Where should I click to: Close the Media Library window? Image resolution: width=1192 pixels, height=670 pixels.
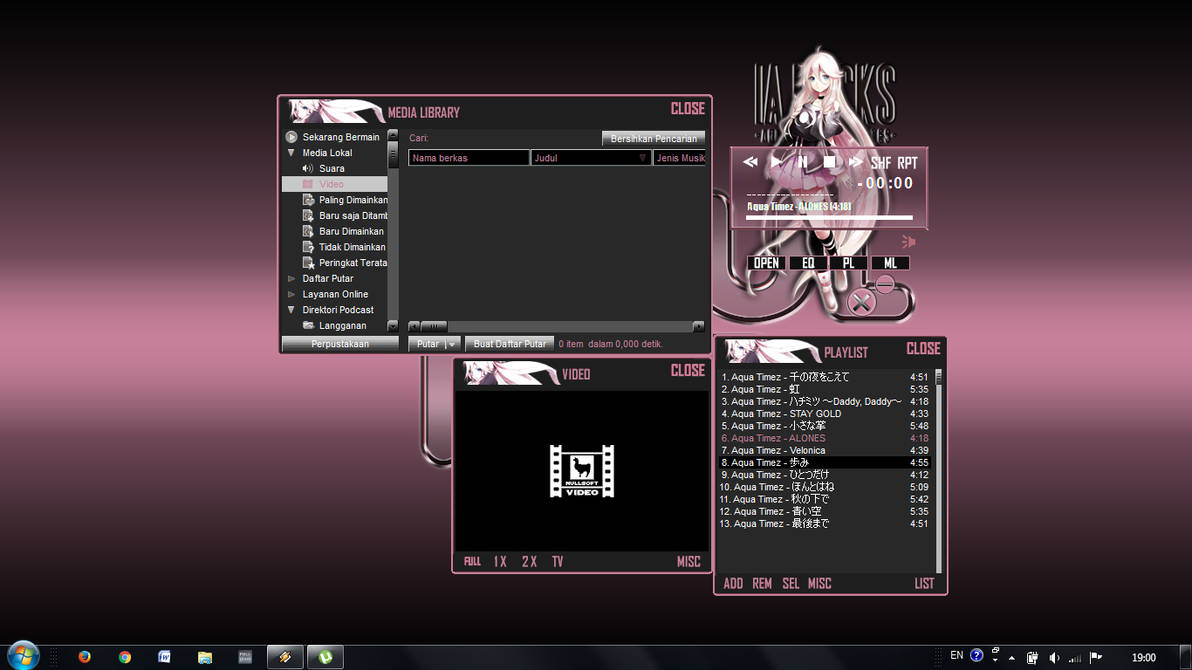(x=687, y=109)
